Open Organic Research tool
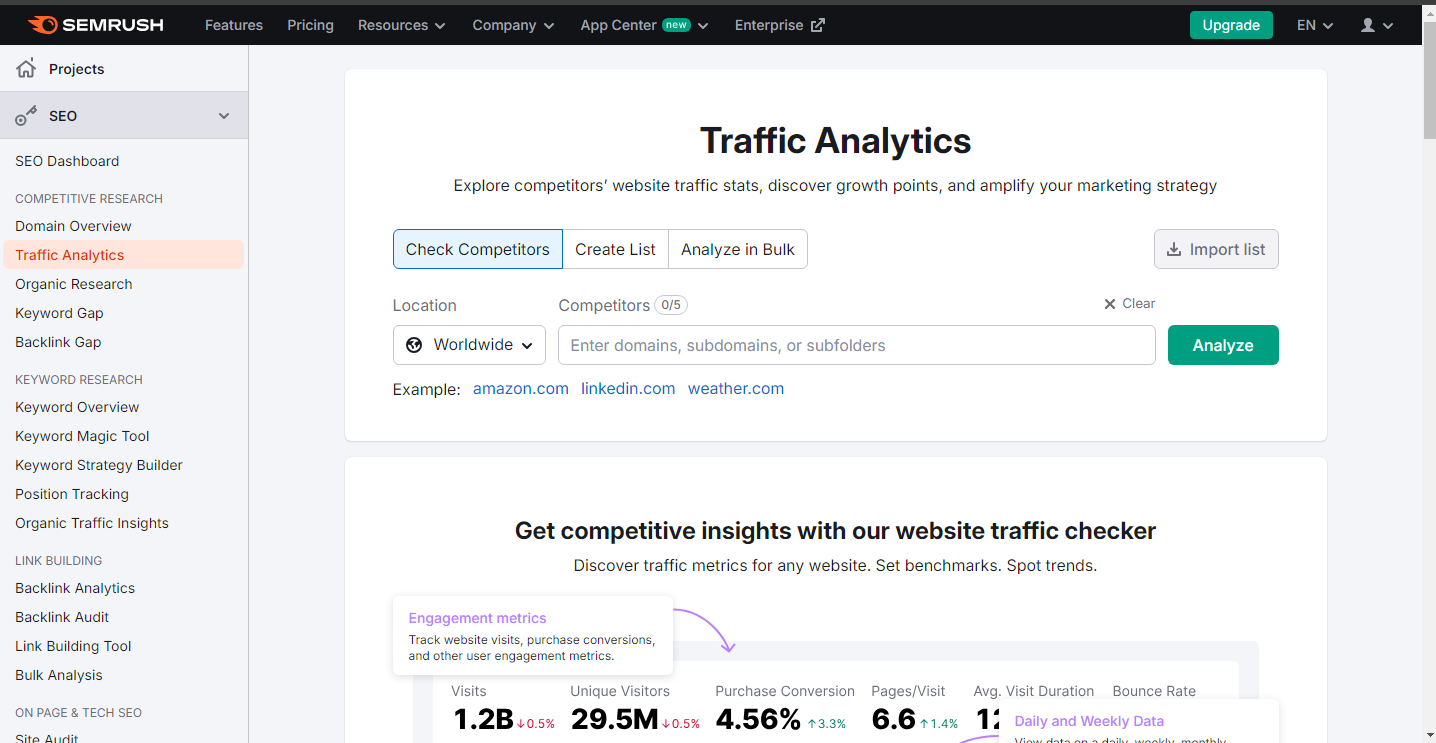The image size is (1436, 743). [74, 284]
